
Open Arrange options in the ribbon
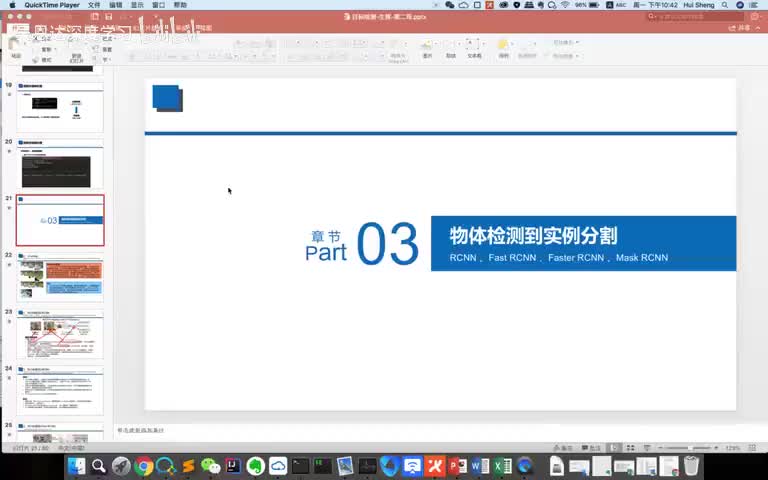pos(504,49)
